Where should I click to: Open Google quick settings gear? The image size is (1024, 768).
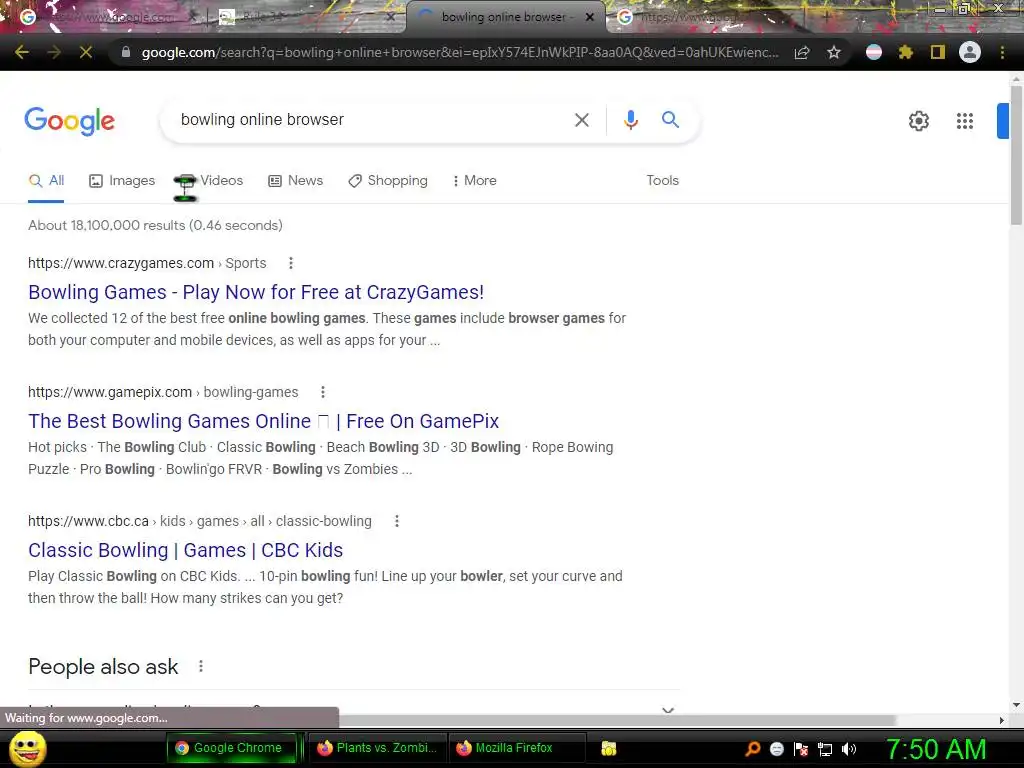tap(919, 121)
